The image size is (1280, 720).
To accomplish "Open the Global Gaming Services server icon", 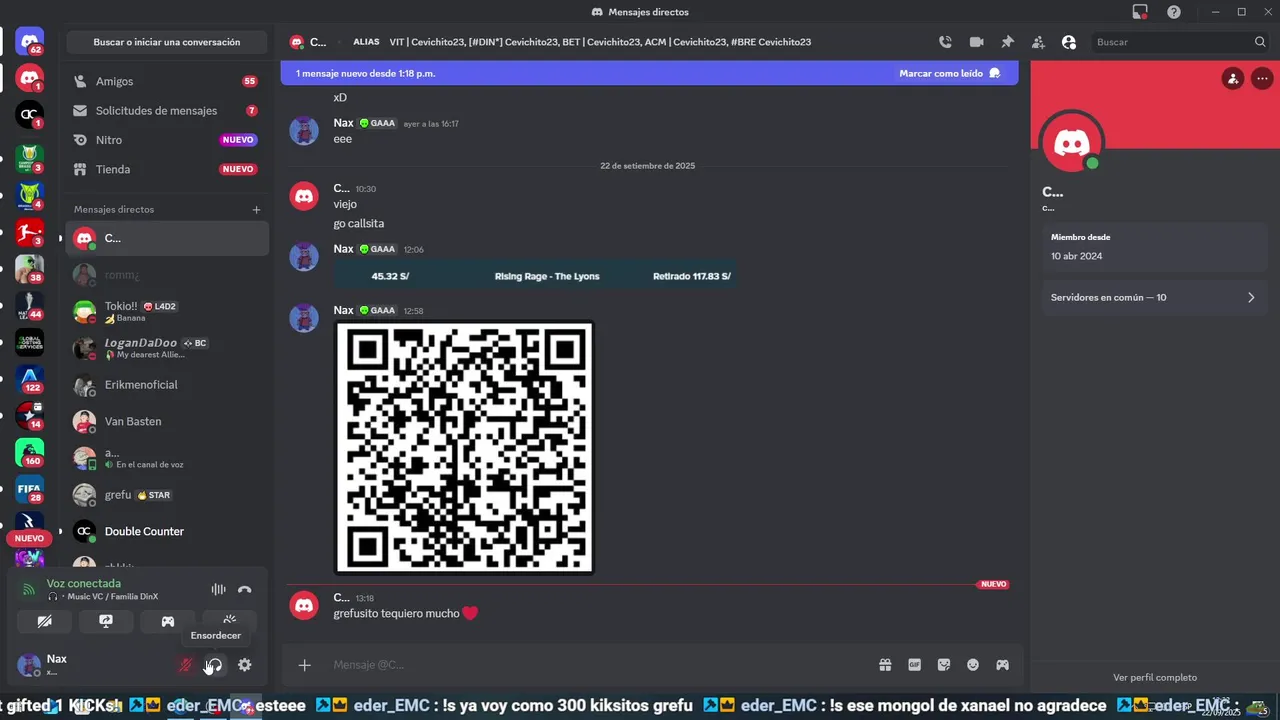I will pyautogui.click(x=30, y=342).
